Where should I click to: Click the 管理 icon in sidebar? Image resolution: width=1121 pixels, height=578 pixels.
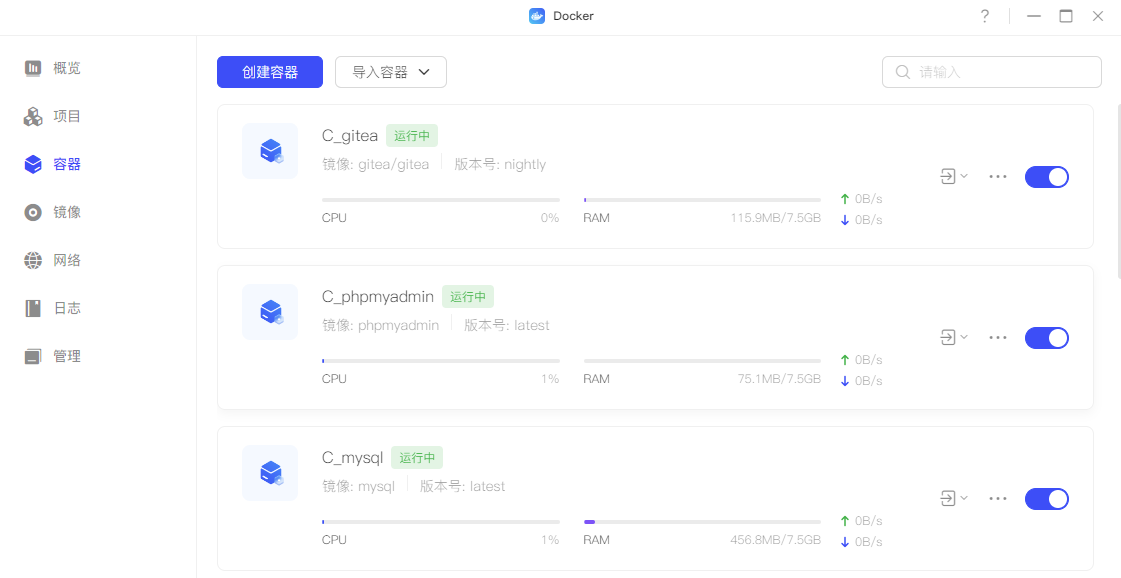tap(33, 356)
